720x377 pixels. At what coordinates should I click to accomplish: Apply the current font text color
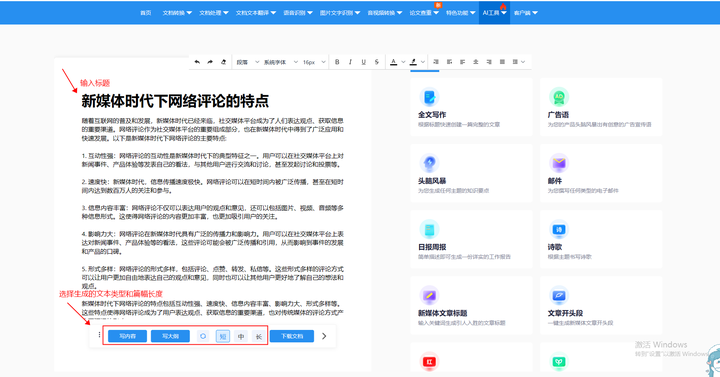394,62
